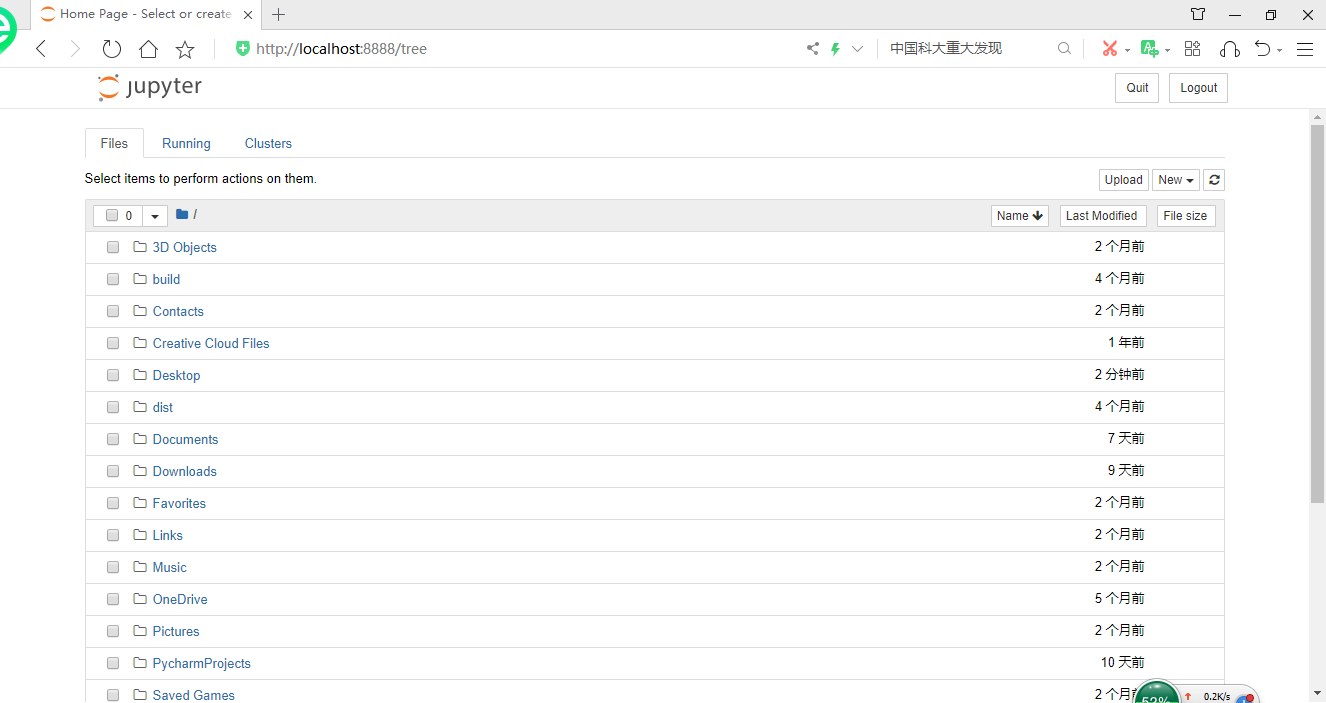Click the share icon in toolbar
Viewport: 1326px width, 703px height.
point(812,47)
